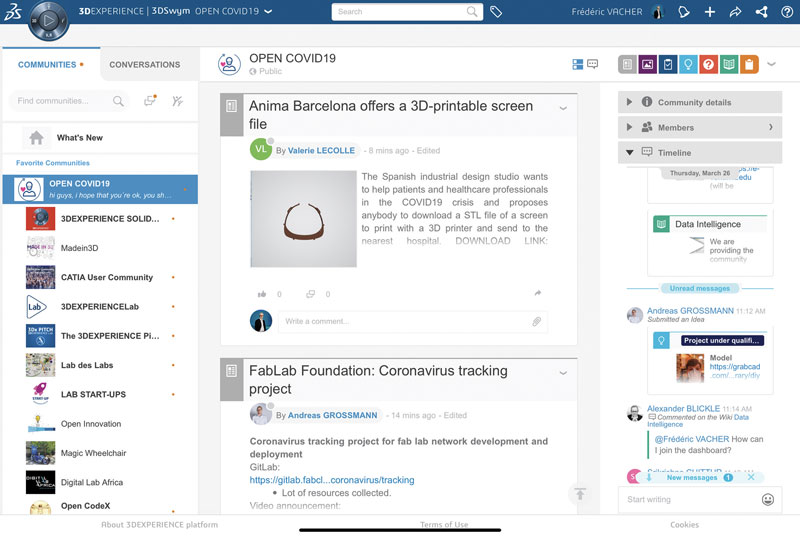Click the dark blue clipboard-check icon
Screen dimensions: 800x536
click(x=668, y=64)
